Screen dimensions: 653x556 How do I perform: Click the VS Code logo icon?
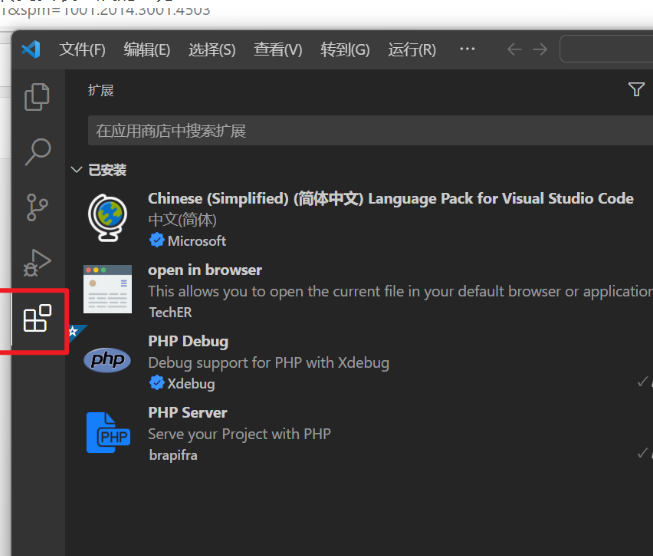click(31, 49)
